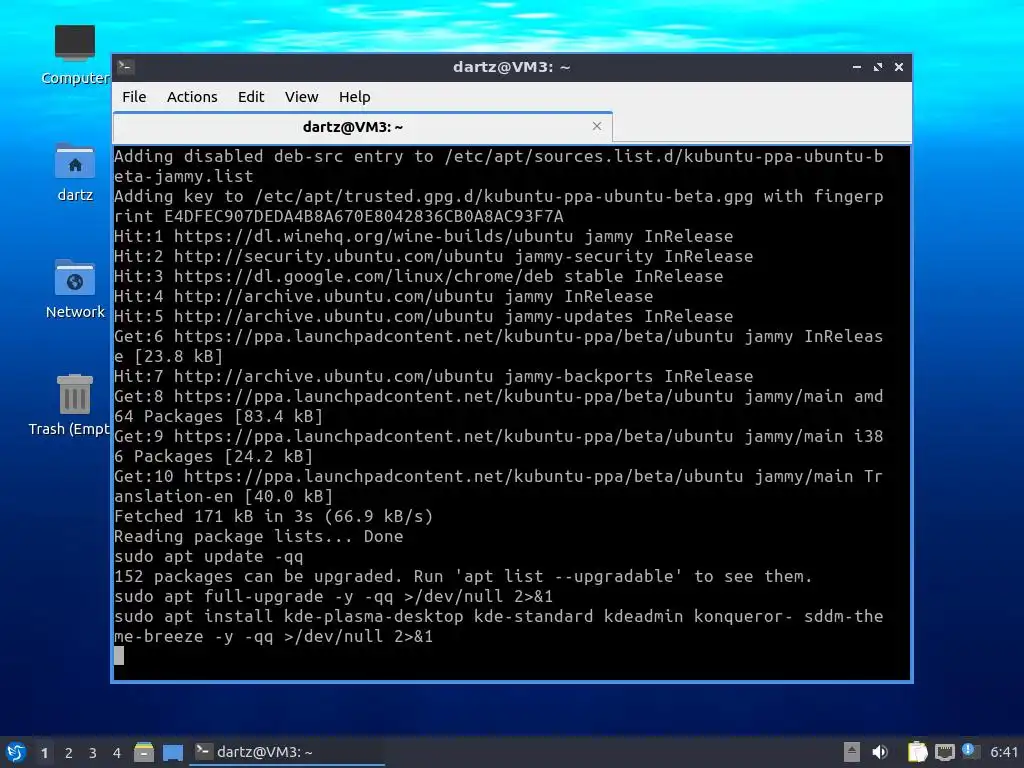Select the dartz home folder icon
Viewport: 1024px width, 768px height.
[x=74, y=172]
